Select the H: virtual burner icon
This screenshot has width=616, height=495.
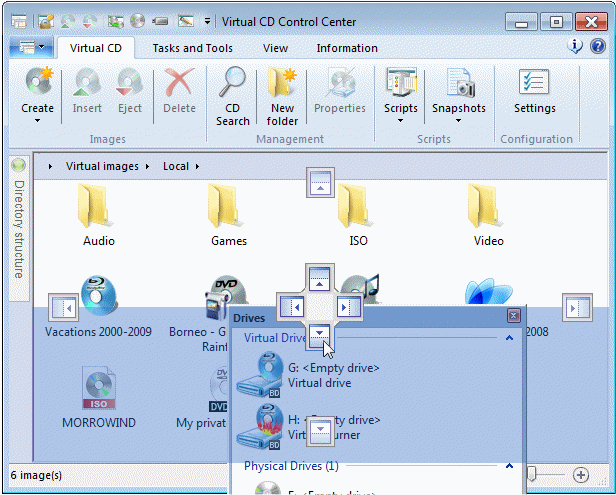258,427
